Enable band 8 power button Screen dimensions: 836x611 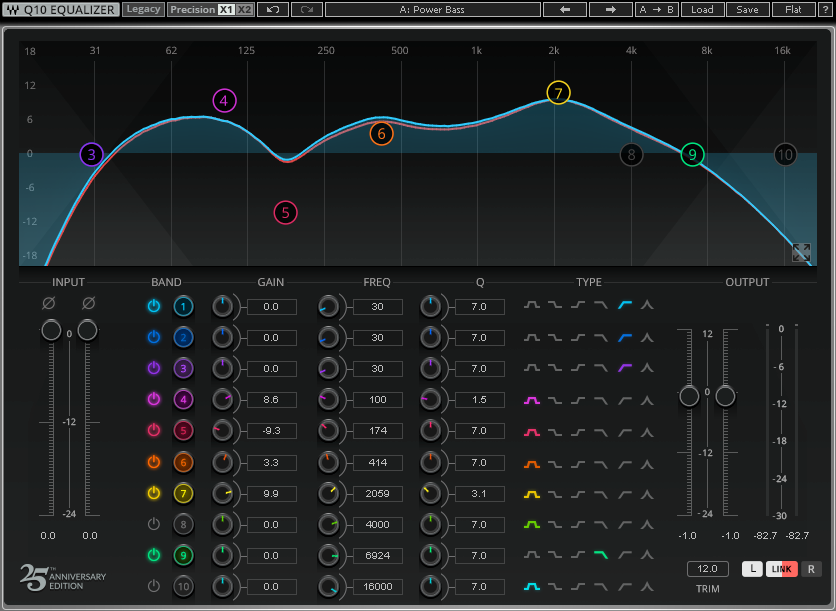pos(154,524)
